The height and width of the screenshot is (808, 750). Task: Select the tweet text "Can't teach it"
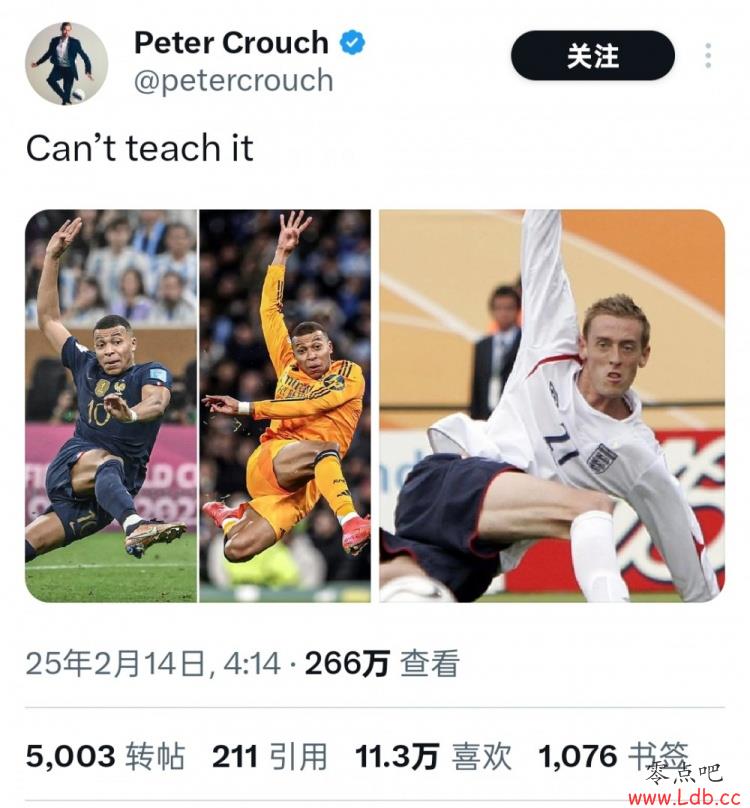(x=140, y=148)
